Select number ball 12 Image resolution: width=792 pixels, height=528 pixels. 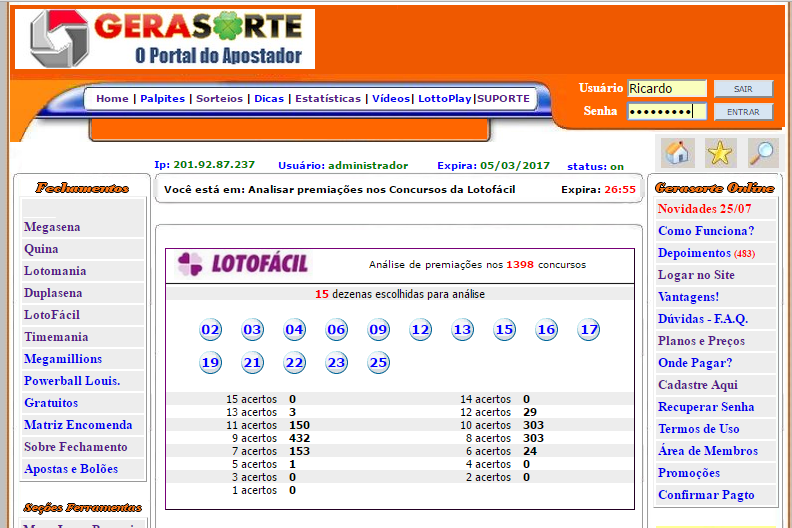pyautogui.click(x=420, y=330)
